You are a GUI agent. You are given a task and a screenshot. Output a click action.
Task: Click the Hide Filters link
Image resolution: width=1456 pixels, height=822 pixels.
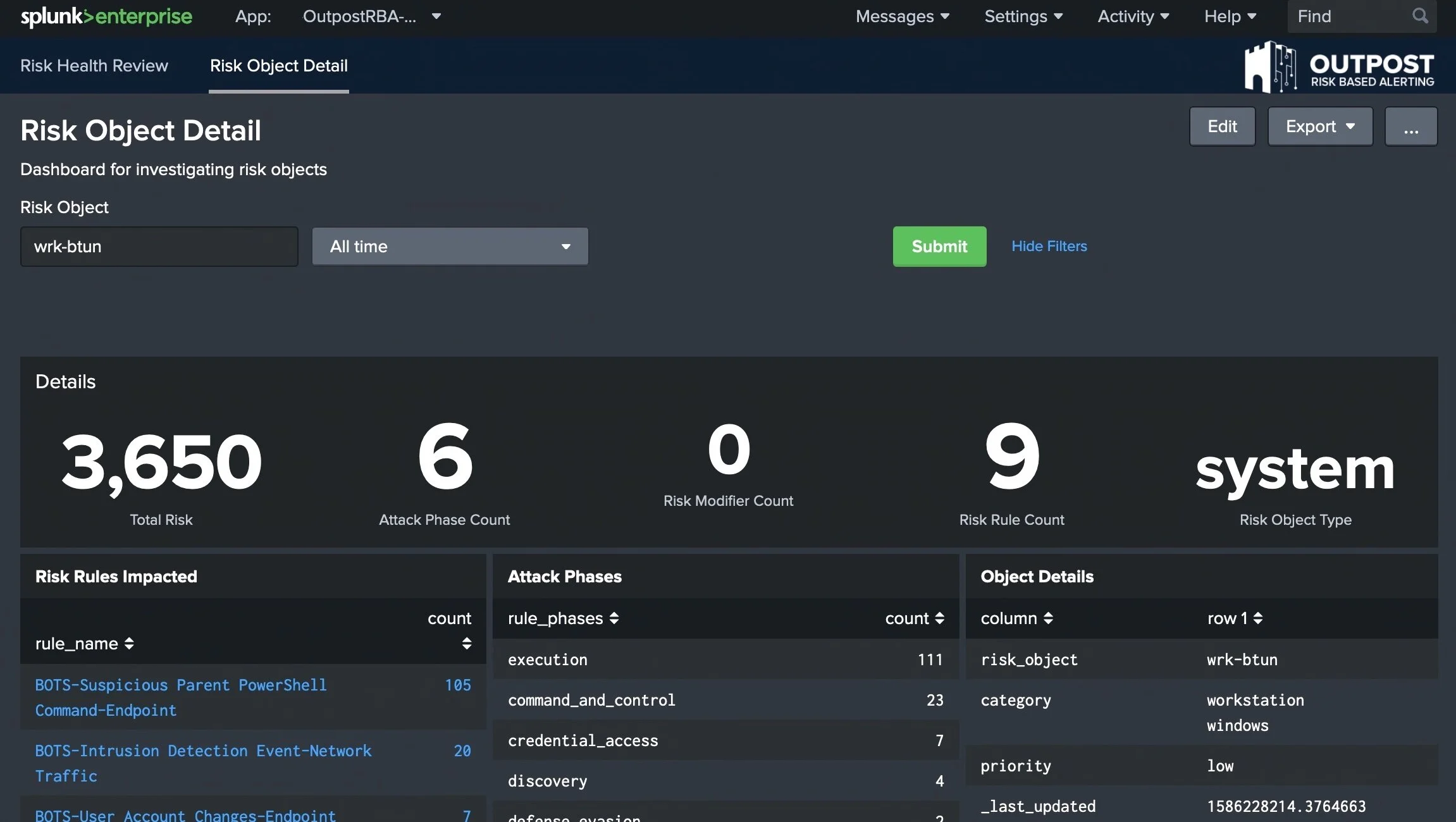(x=1049, y=246)
